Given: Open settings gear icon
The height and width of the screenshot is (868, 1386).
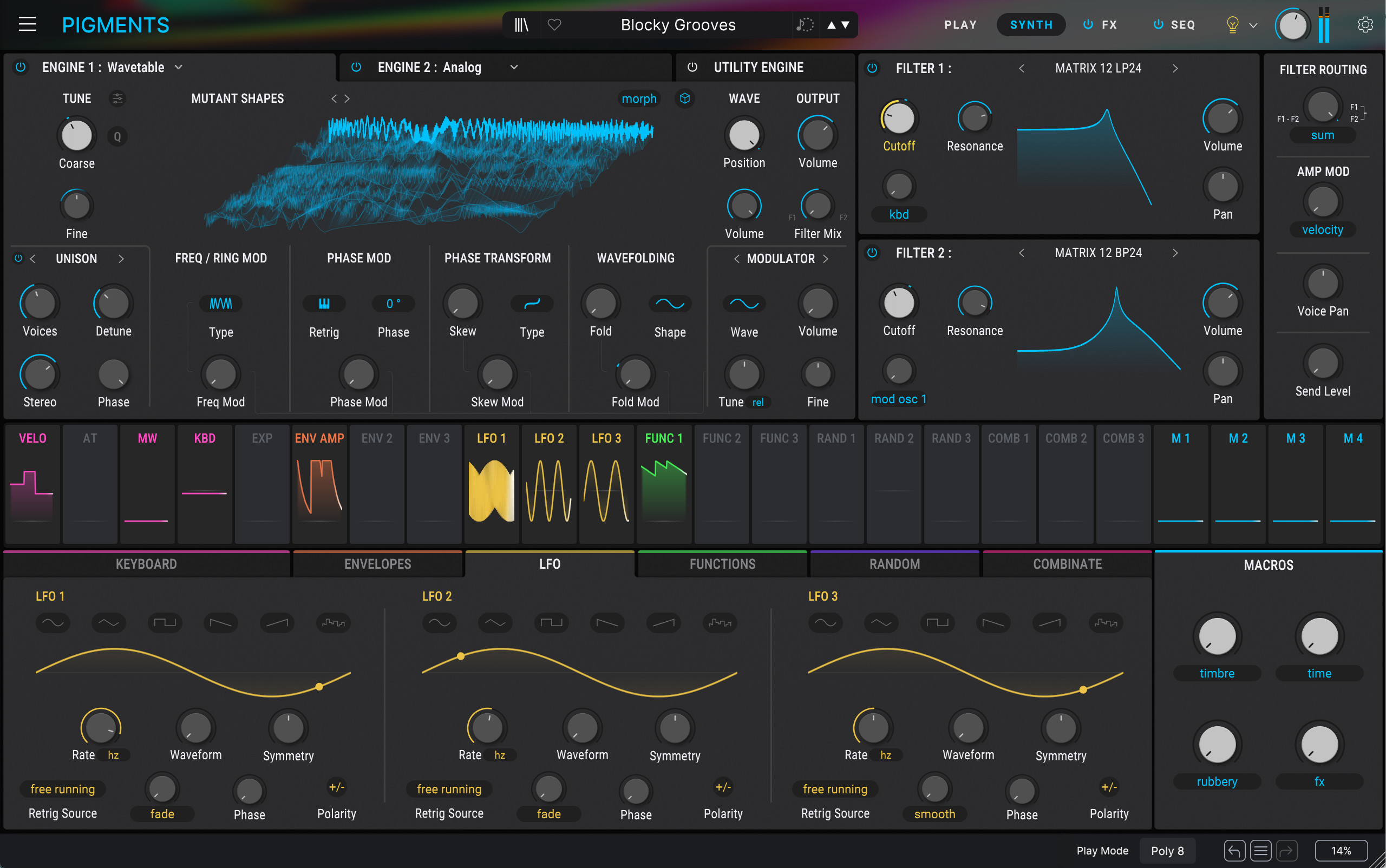Looking at the screenshot, I should (x=1365, y=25).
